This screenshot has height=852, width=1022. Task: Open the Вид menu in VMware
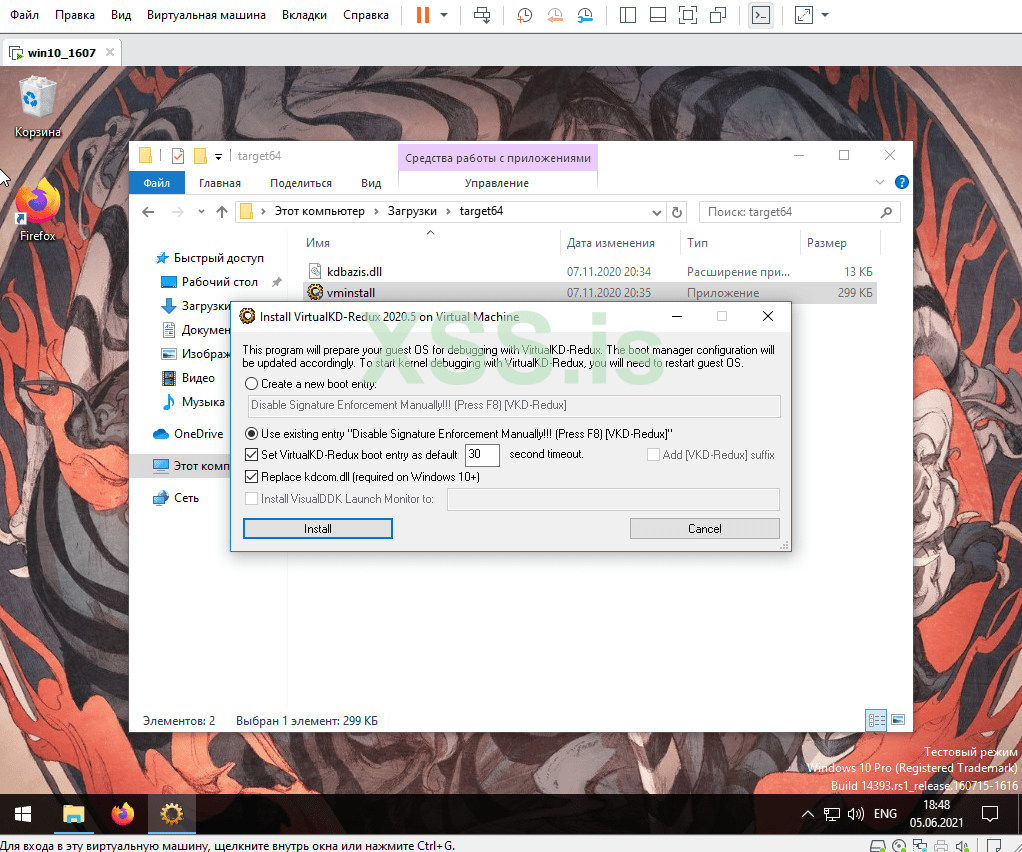(121, 15)
